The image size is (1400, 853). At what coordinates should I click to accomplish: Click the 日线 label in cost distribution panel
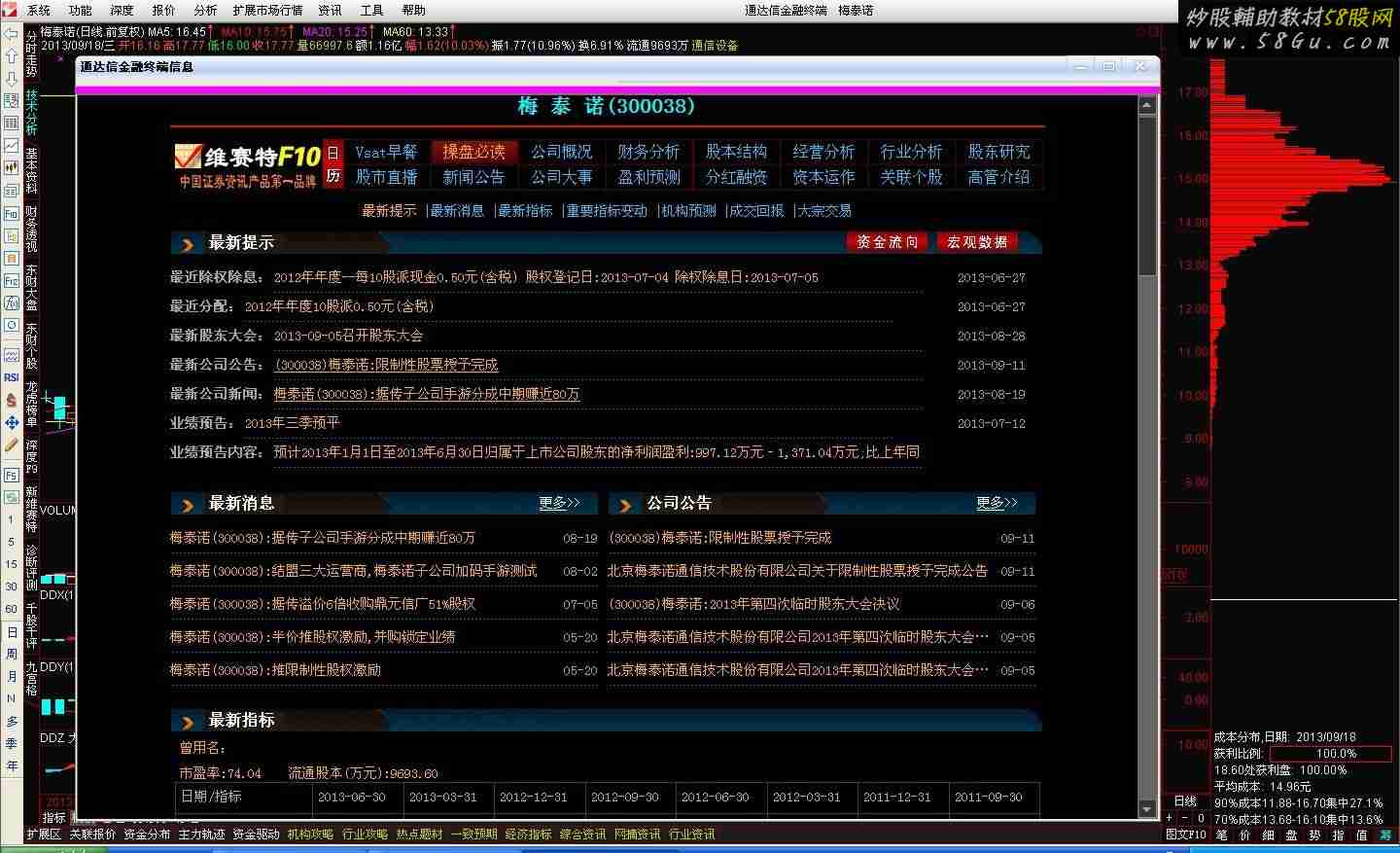(1185, 801)
